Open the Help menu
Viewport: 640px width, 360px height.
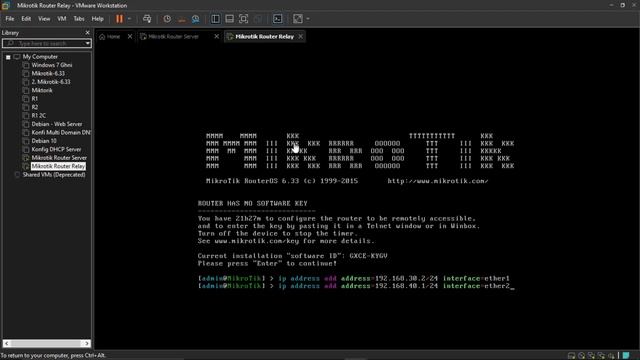click(x=98, y=19)
